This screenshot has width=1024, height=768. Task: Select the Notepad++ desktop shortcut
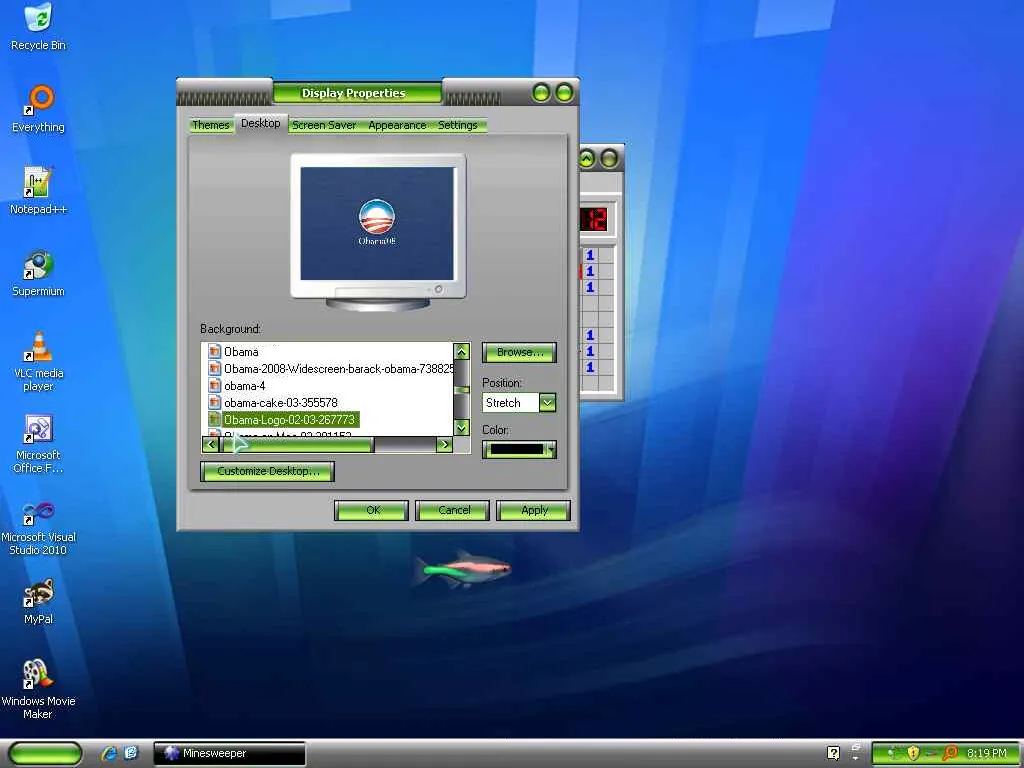point(39,191)
